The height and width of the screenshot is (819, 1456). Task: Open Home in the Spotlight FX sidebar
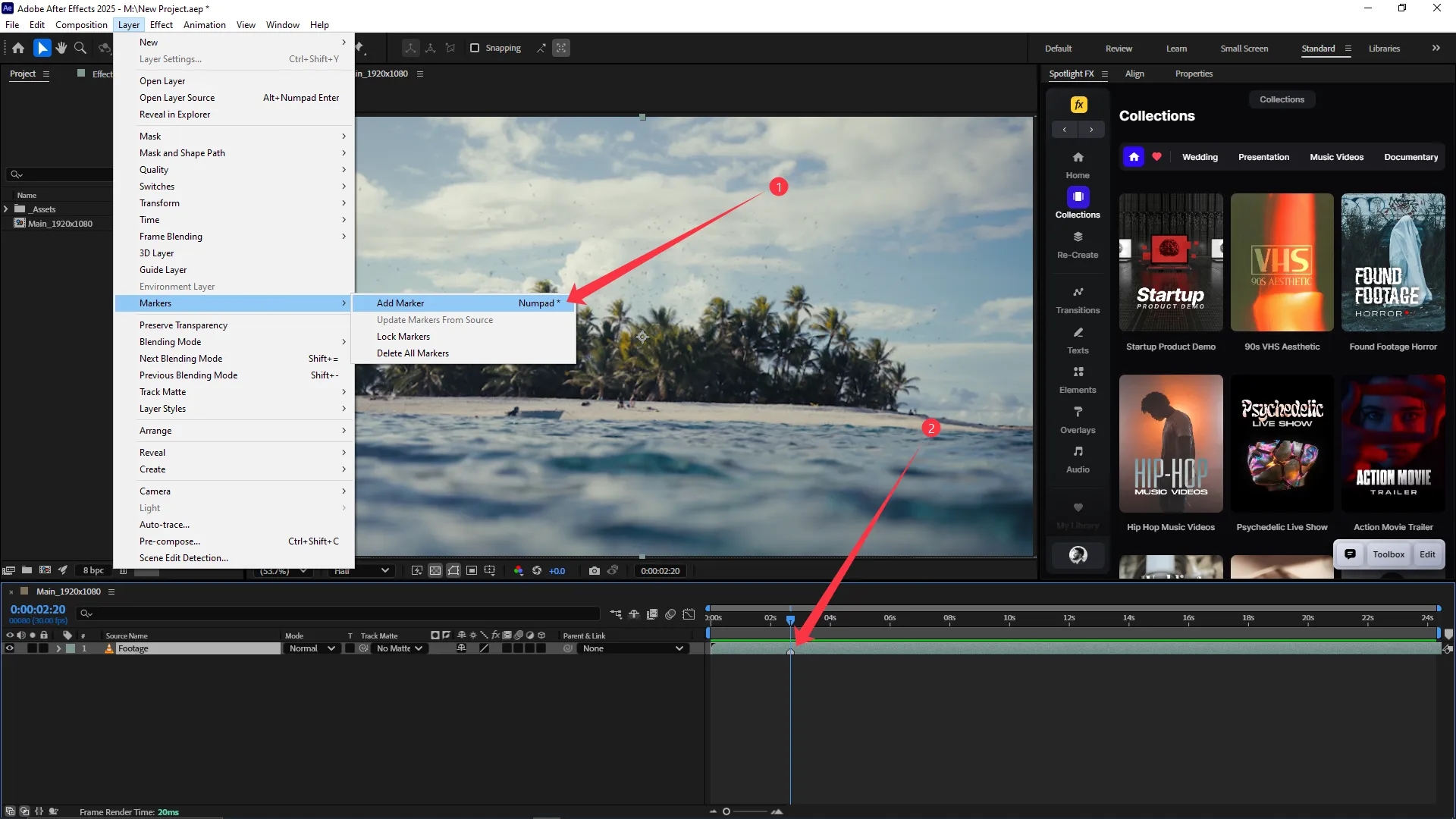(1078, 165)
